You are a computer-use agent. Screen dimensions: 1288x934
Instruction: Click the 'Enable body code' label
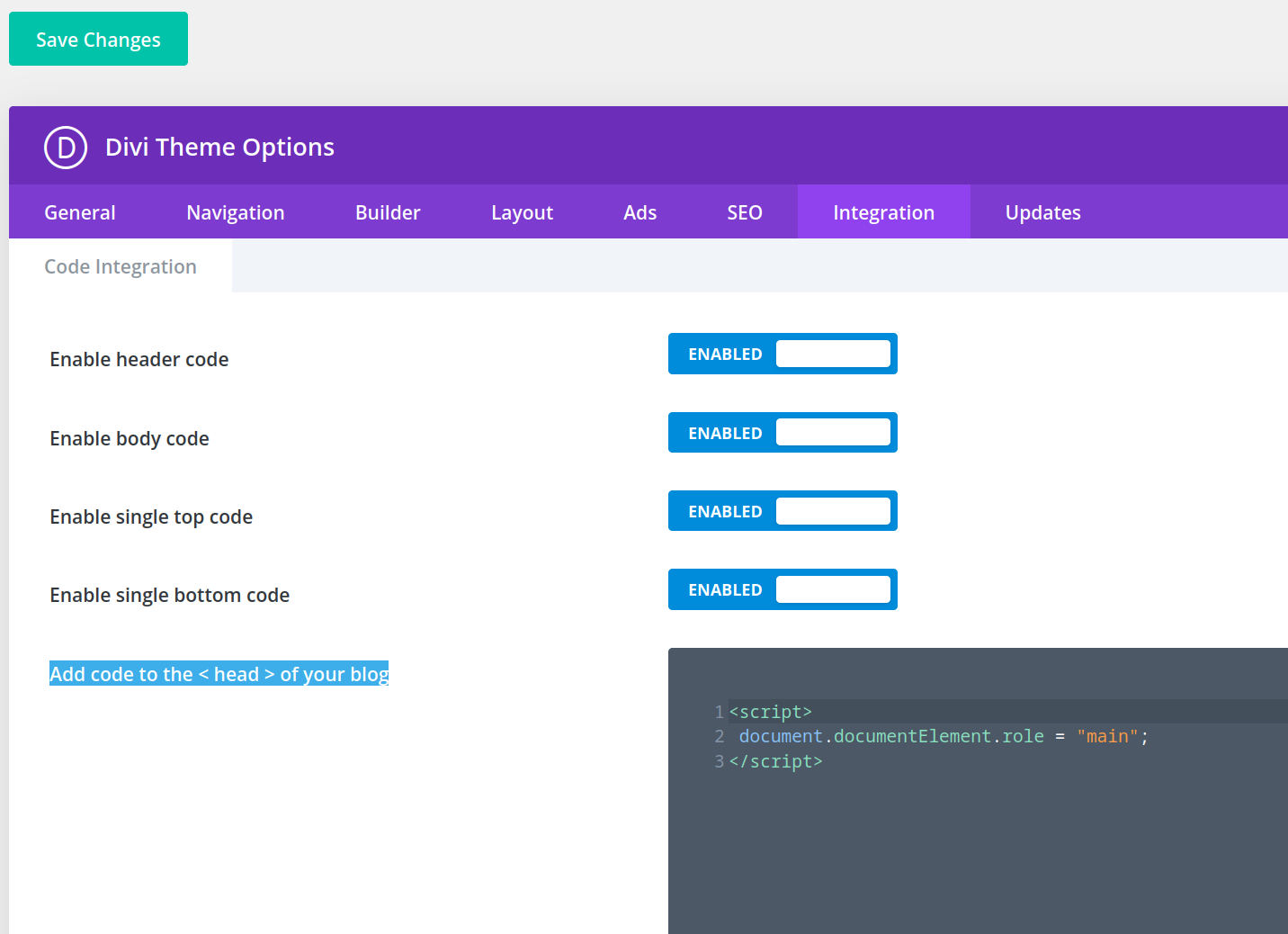[130, 438]
